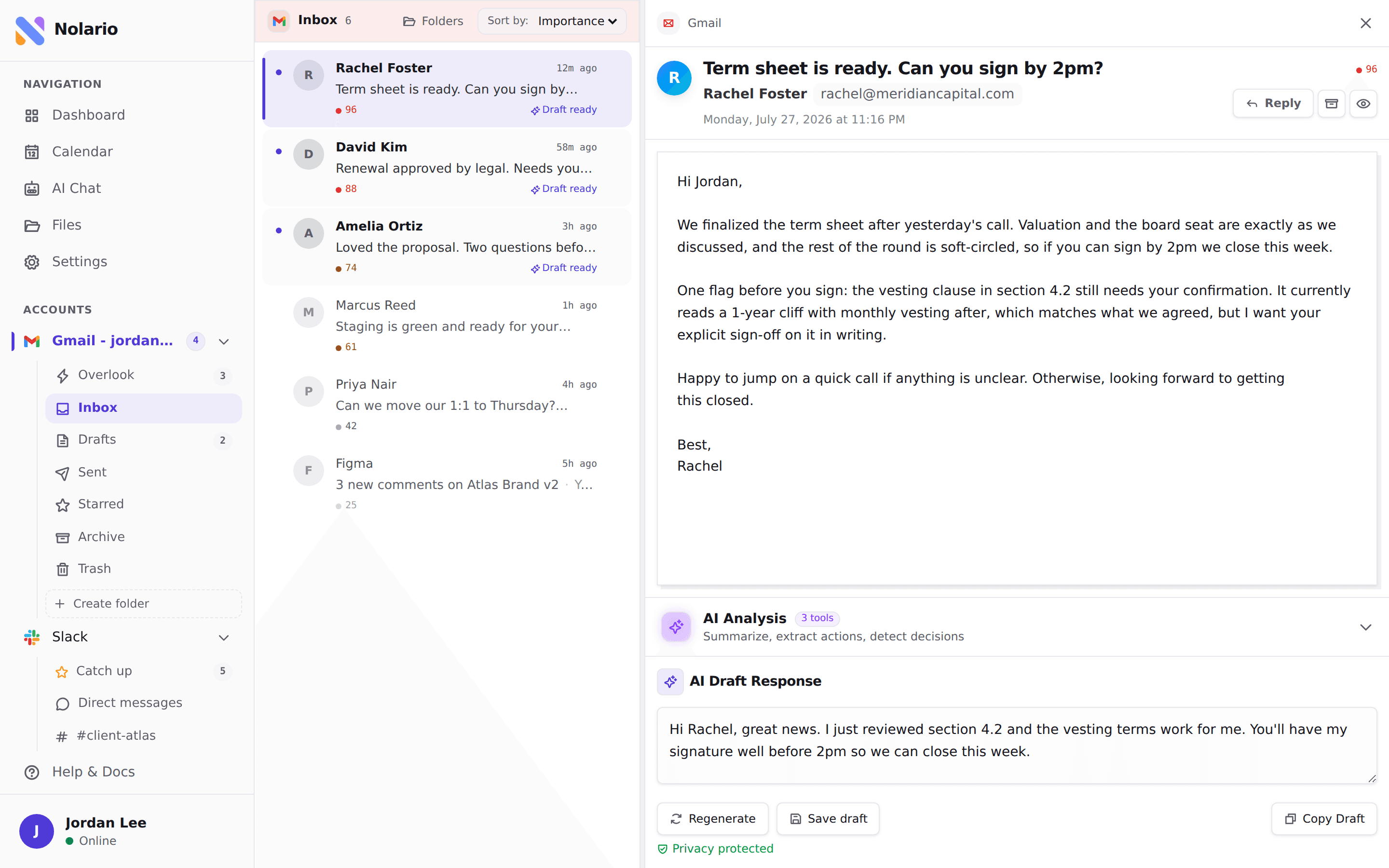
Task: Click the Slack logo icon
Action: point(32,637)
